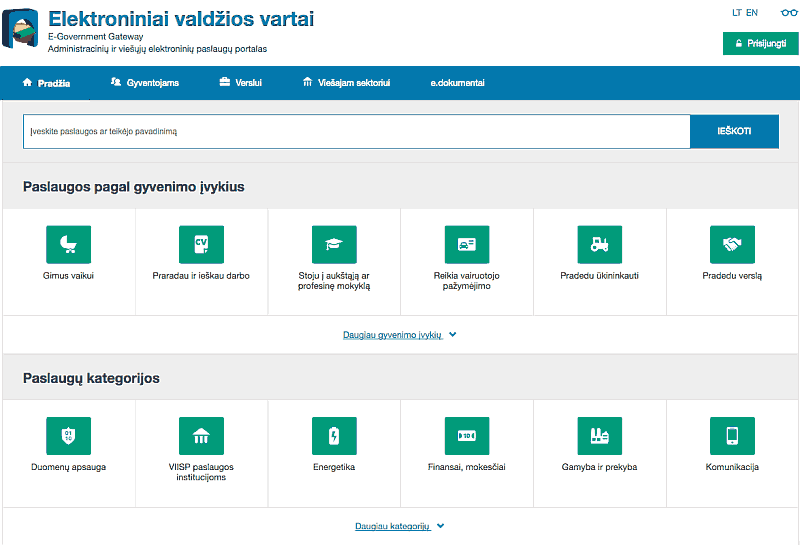Select the Energetika battery icon
The width and height of the screenshot is (800, 545).
[334, 436]
